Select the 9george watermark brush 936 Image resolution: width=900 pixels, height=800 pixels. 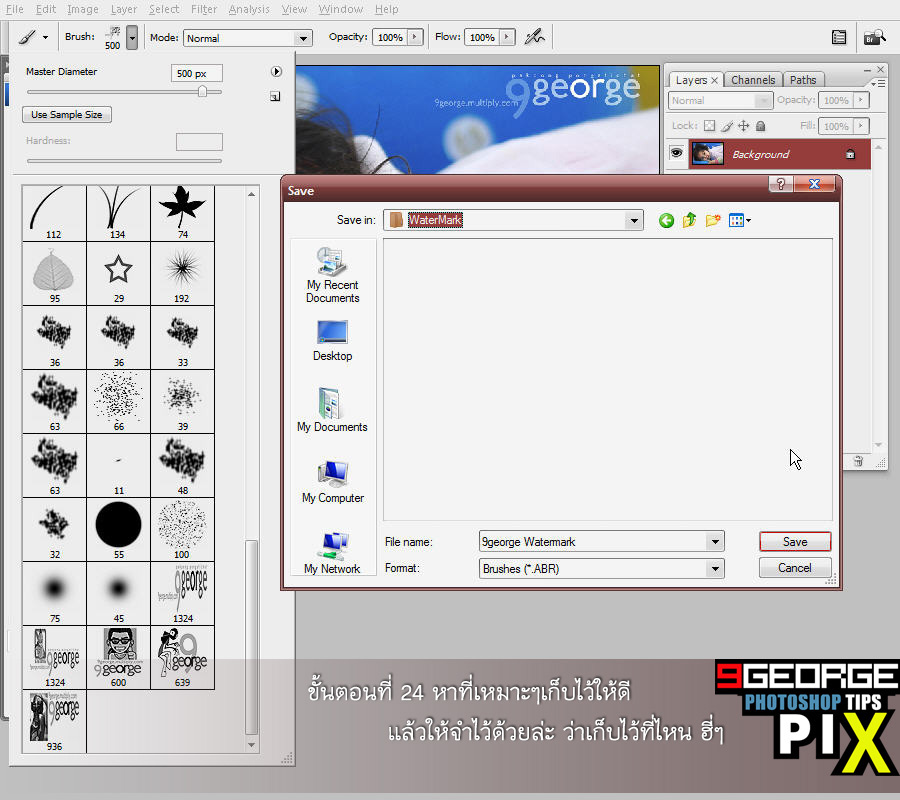pyautogui.click(x=55, y=721)
